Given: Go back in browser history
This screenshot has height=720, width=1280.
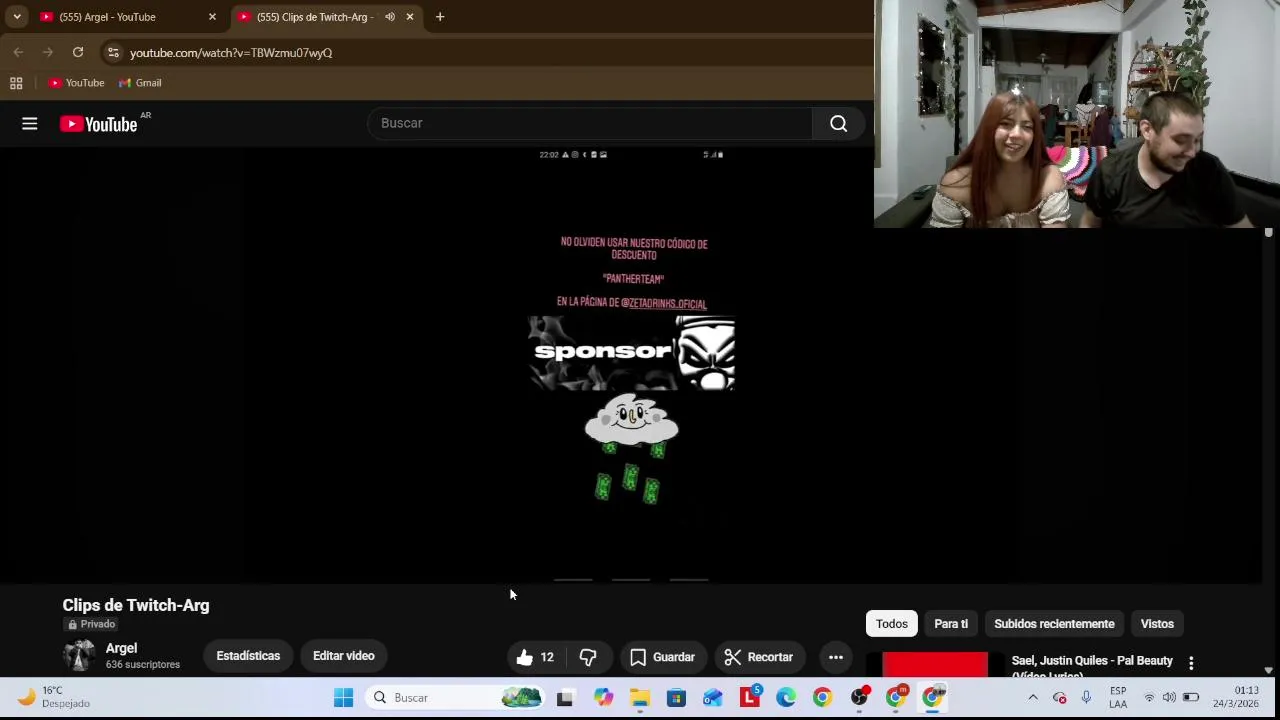Looking at the screenshot, I should pyautogui.click(x=19, y=52).
